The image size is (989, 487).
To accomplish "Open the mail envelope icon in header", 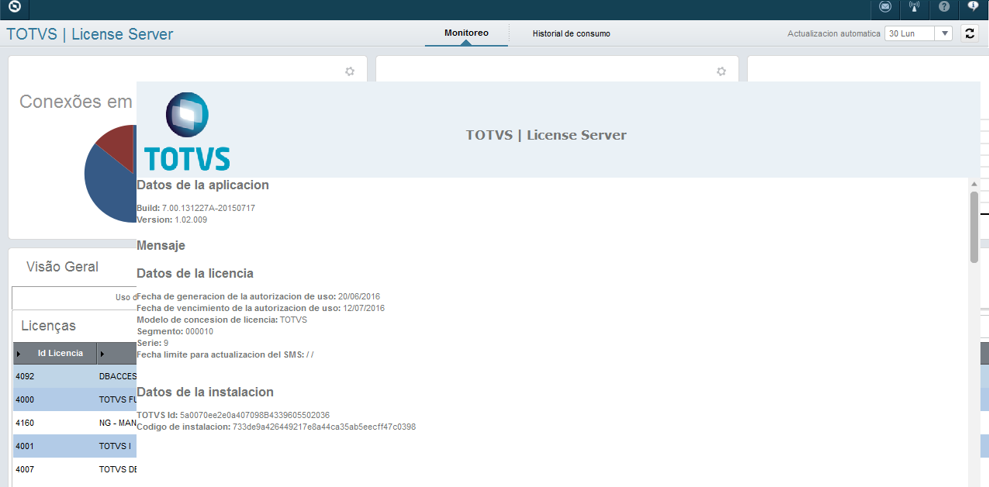I will (886, 8).
